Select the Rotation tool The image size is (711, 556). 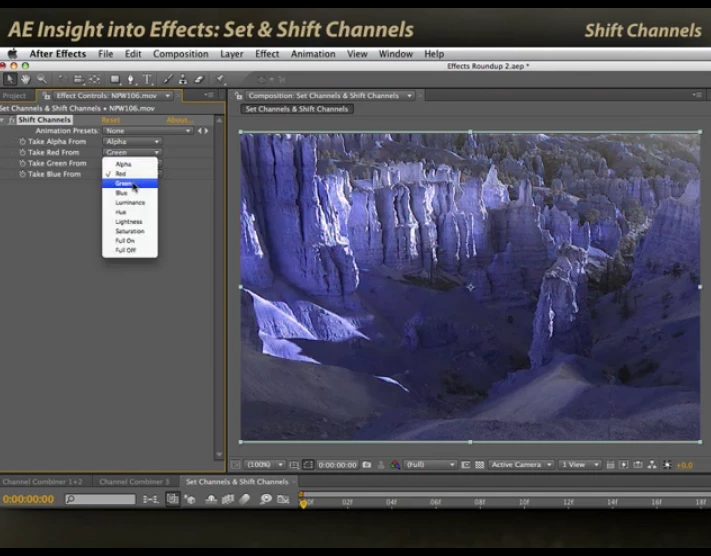(x=63, y=79)
